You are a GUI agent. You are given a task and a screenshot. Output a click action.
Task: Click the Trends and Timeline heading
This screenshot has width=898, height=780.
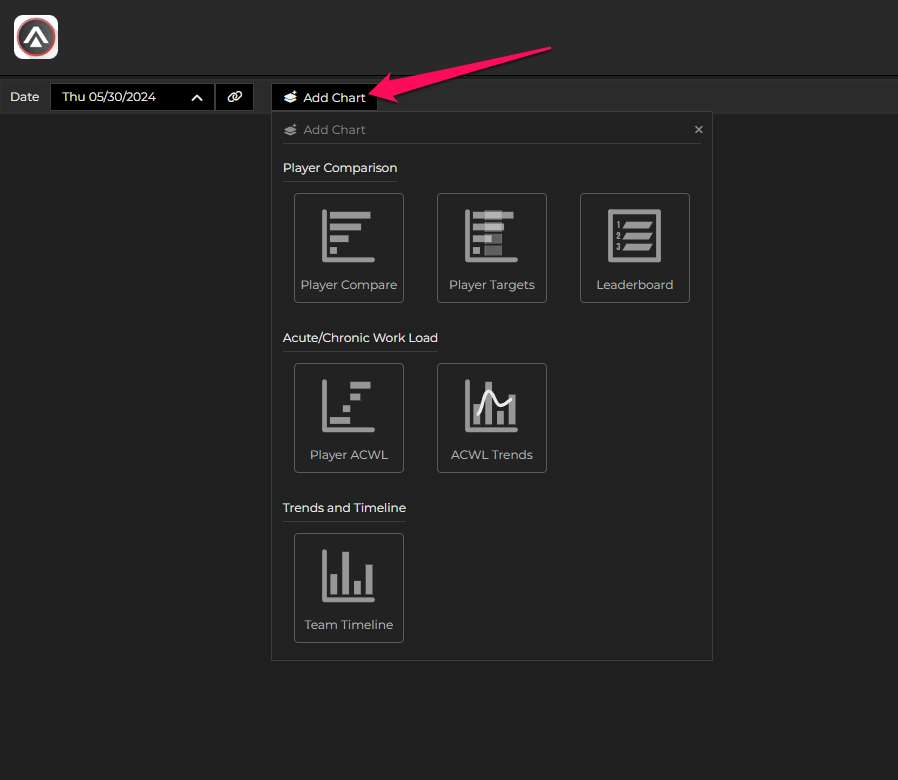pos(344,507)
